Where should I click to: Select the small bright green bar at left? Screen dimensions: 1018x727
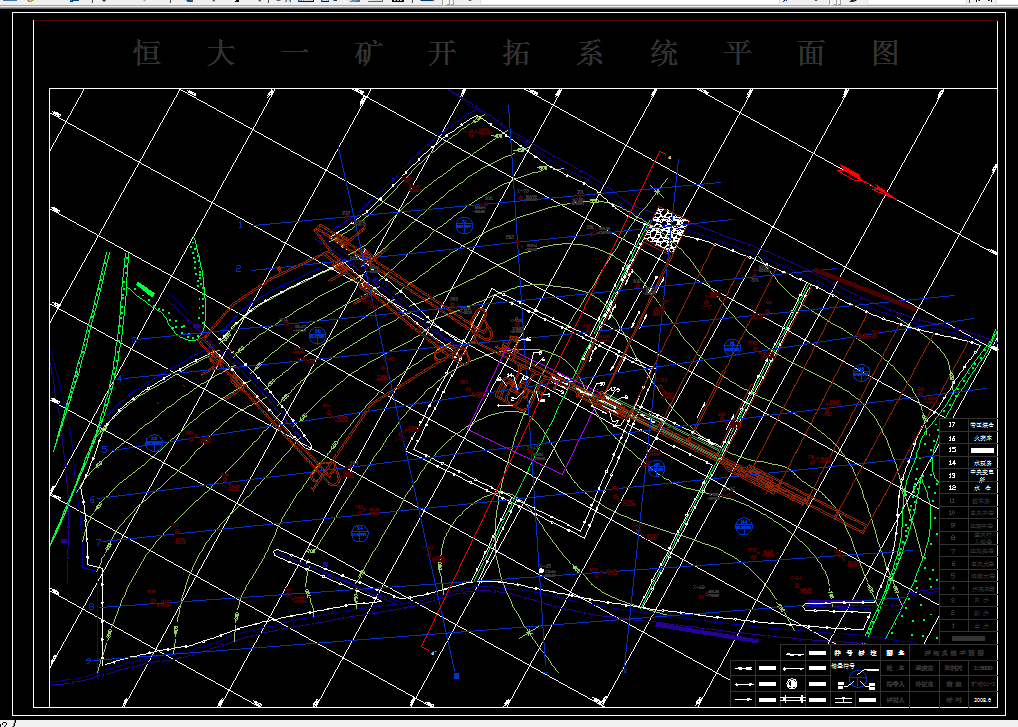(x=144, y=289)
